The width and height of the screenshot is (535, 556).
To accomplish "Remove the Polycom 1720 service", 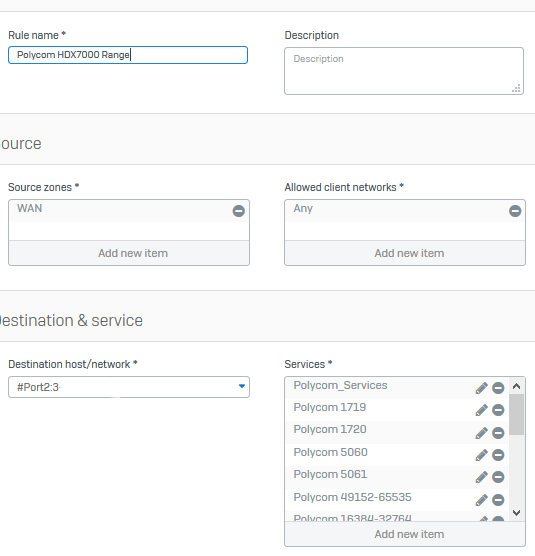I will click(498, 433).
